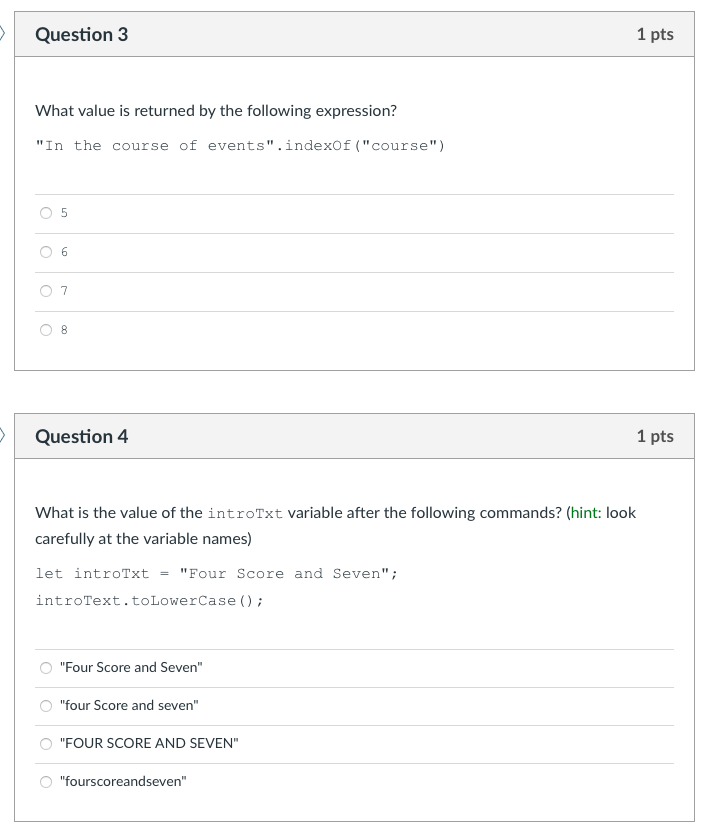The image size is (728, 828).
Task: Select "Four Score and Seven" answer
Action: click(x=46, y=667)
